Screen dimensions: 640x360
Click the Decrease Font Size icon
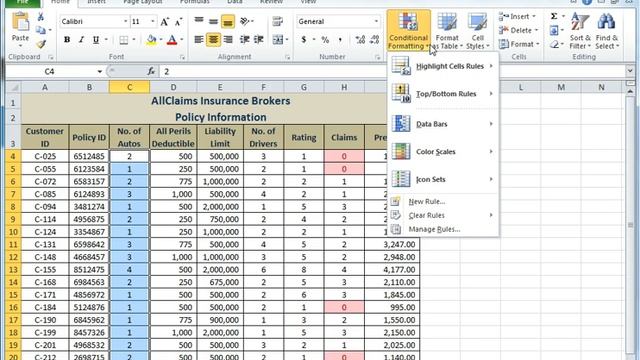pos(178,22)
